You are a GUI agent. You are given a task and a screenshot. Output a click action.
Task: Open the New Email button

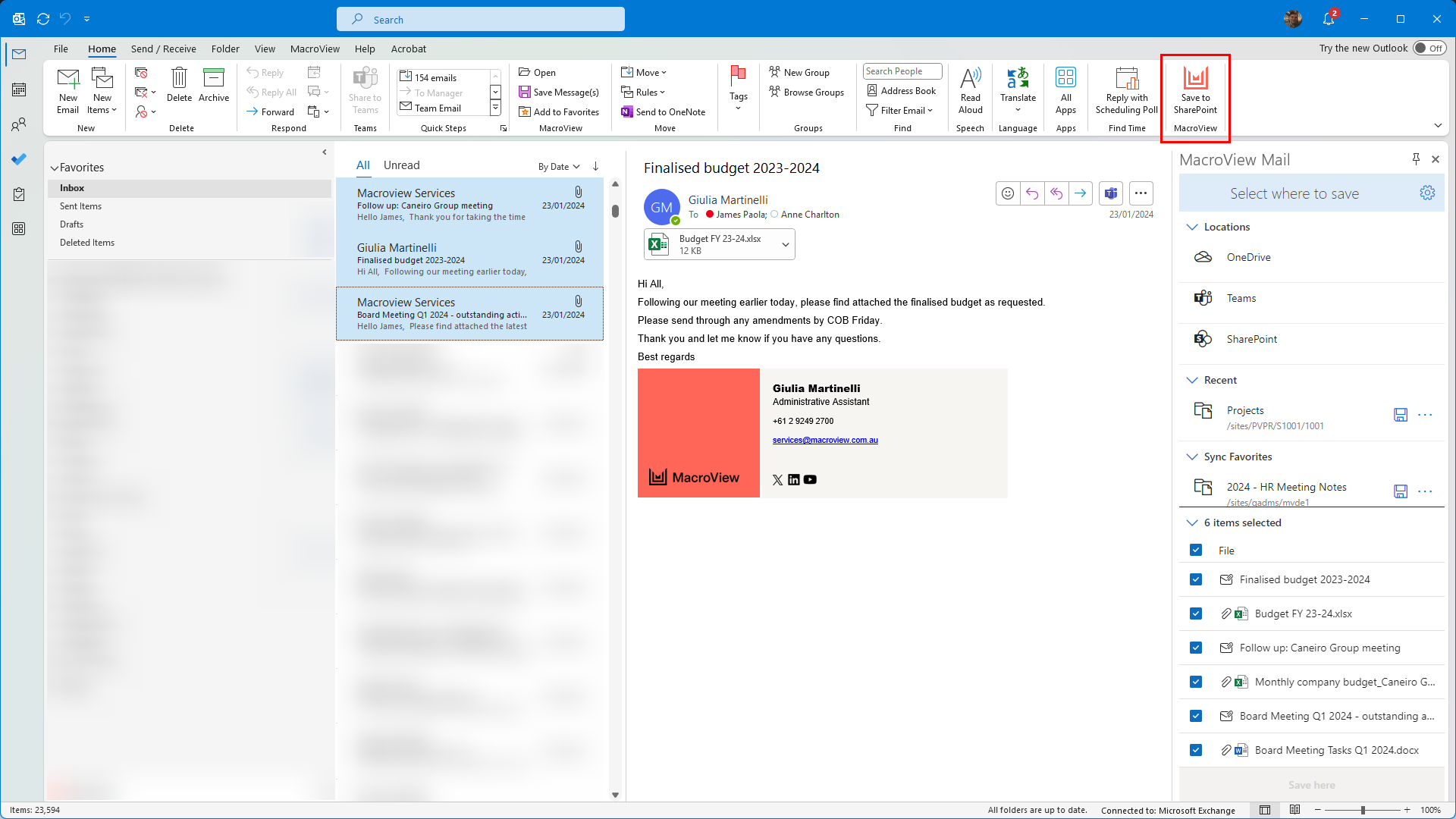68,90
